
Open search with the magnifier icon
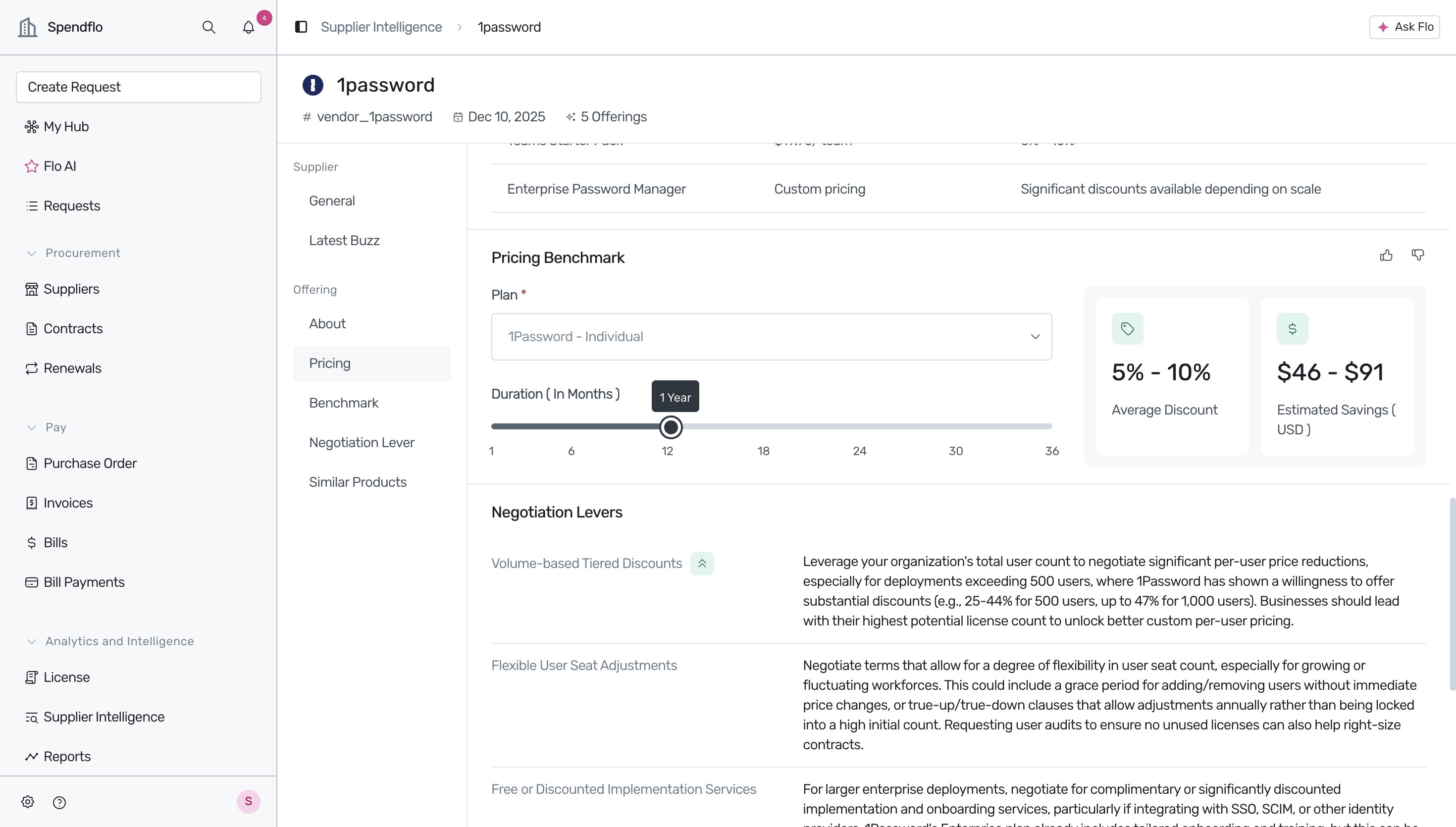click(208, 27)
